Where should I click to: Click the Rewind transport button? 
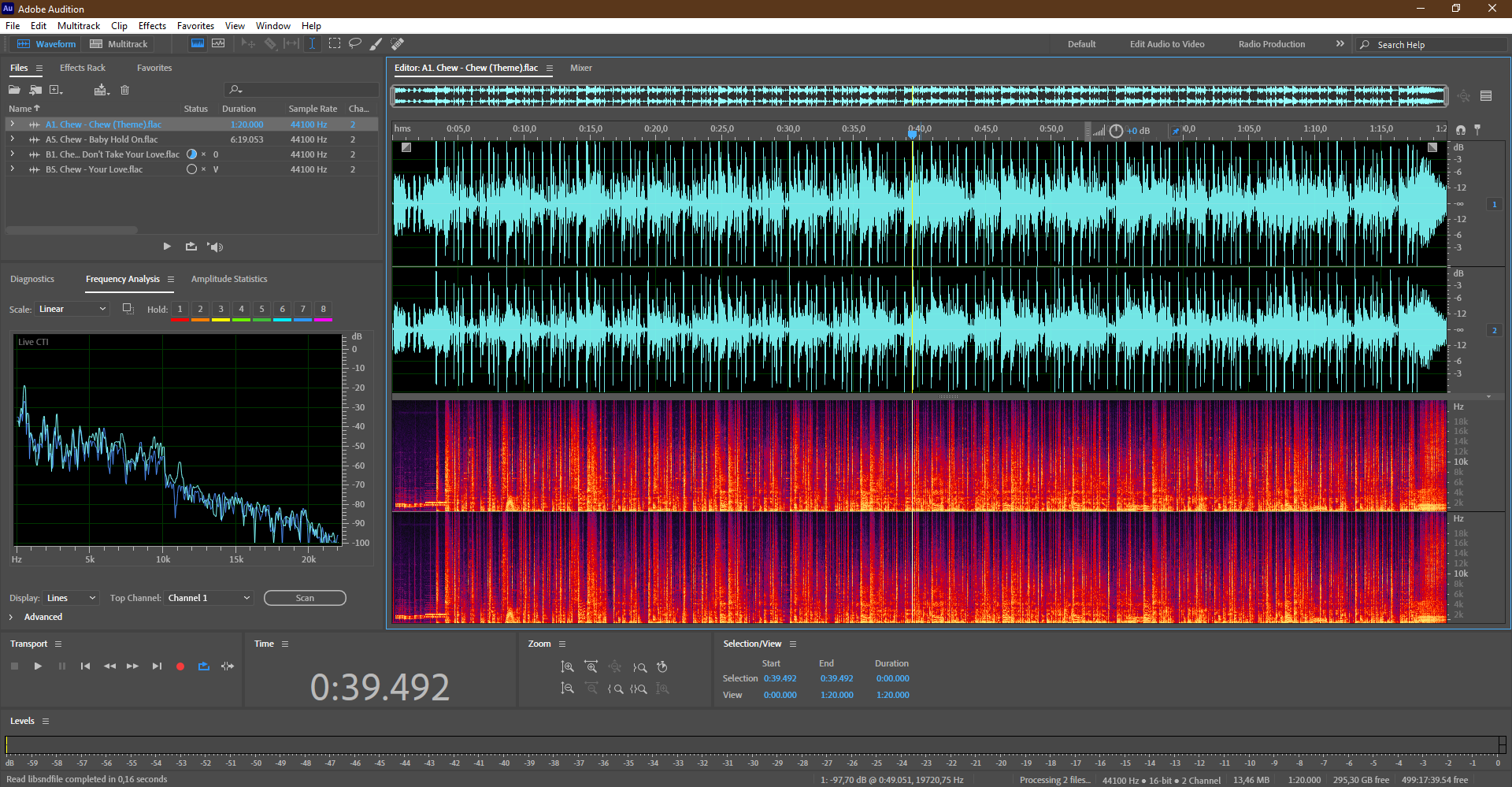[x=109, y=666]
